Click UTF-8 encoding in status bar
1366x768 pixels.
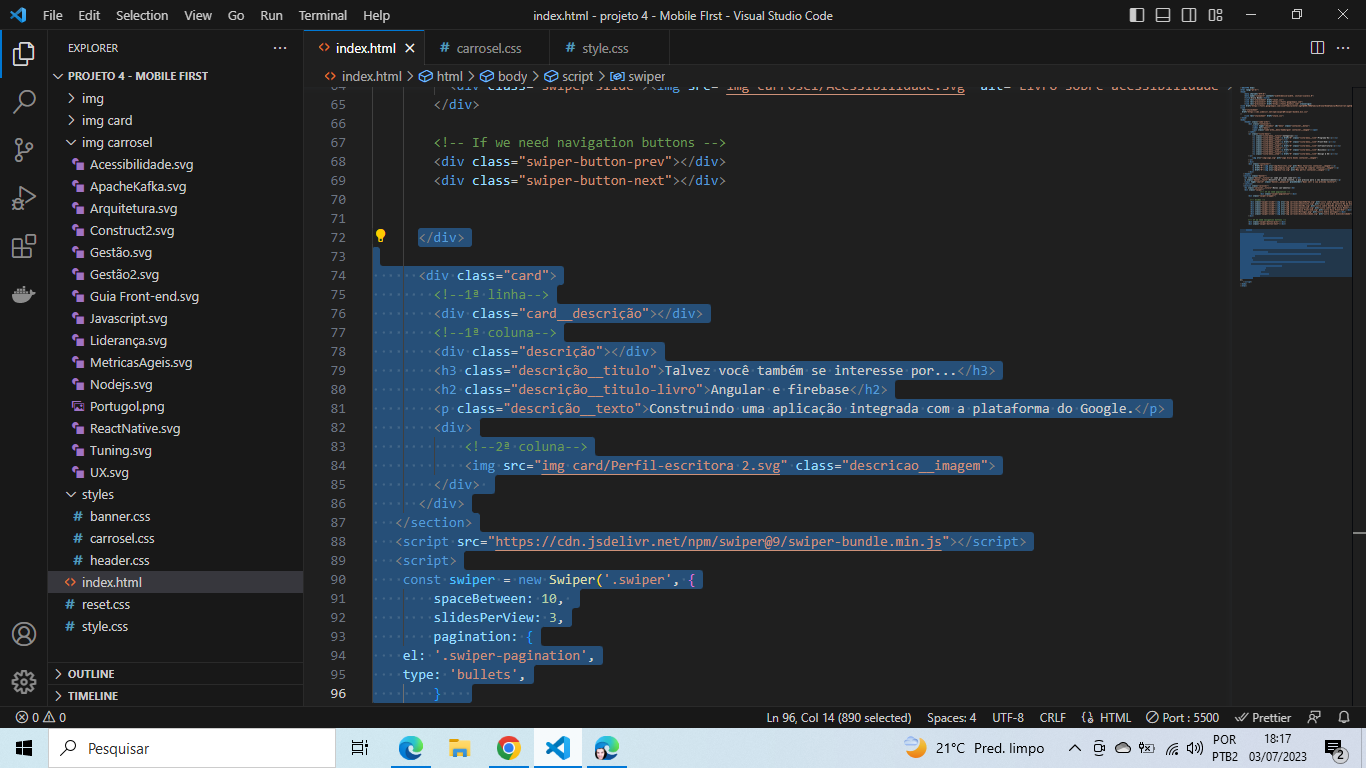coord(1008,718)
